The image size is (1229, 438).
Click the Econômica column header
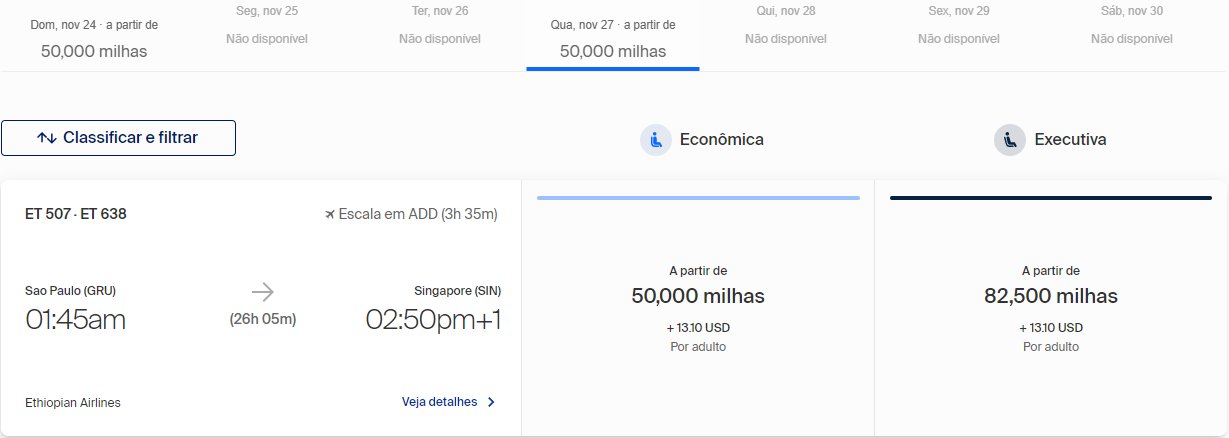[x=702, y=140]
